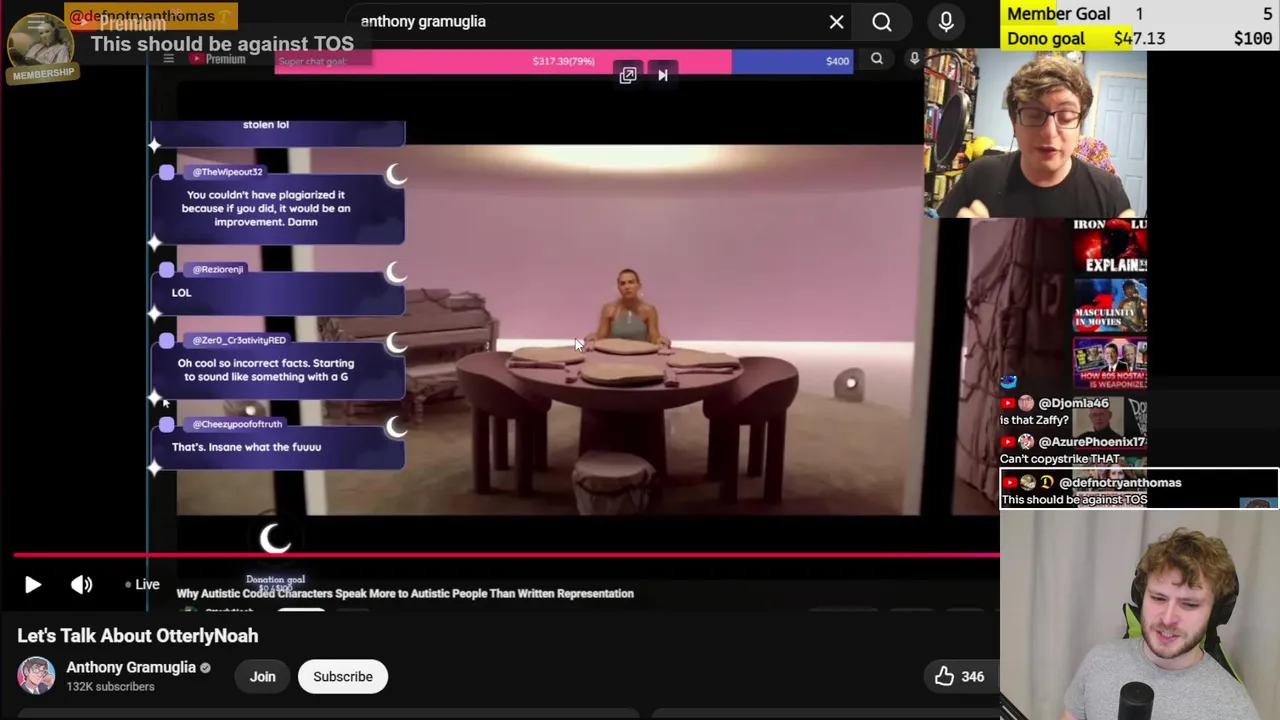The height and width of the screenshot is (720, 1280).
Task: Click the Donation goal moon icon
Action: (x=275, y=541)
